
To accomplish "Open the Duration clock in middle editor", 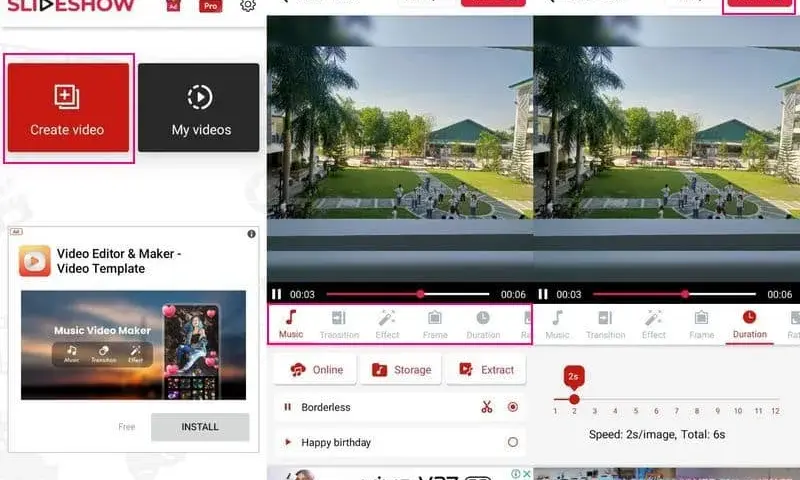I will [483, 324].
